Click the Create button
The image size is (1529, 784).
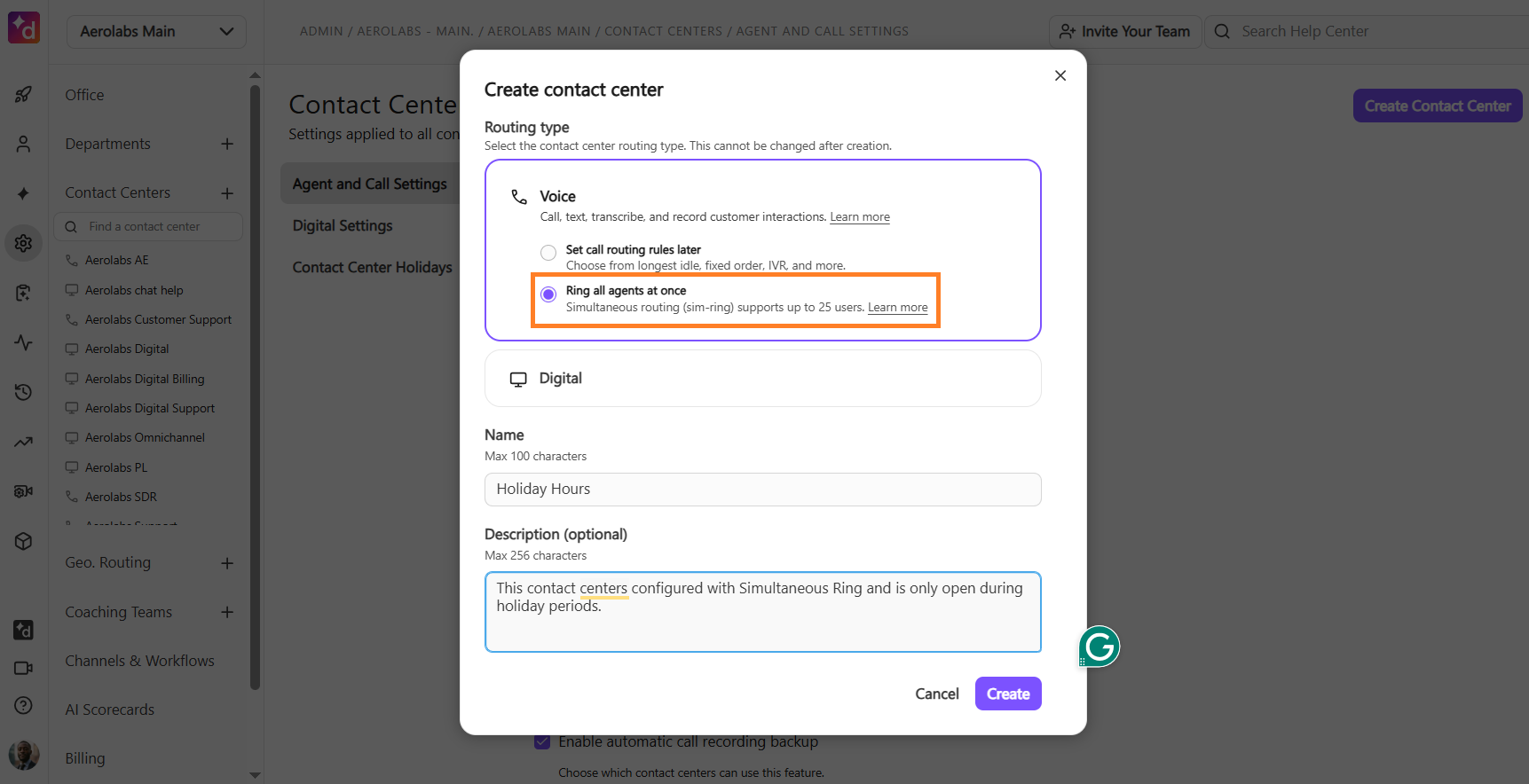[1008, 694]
